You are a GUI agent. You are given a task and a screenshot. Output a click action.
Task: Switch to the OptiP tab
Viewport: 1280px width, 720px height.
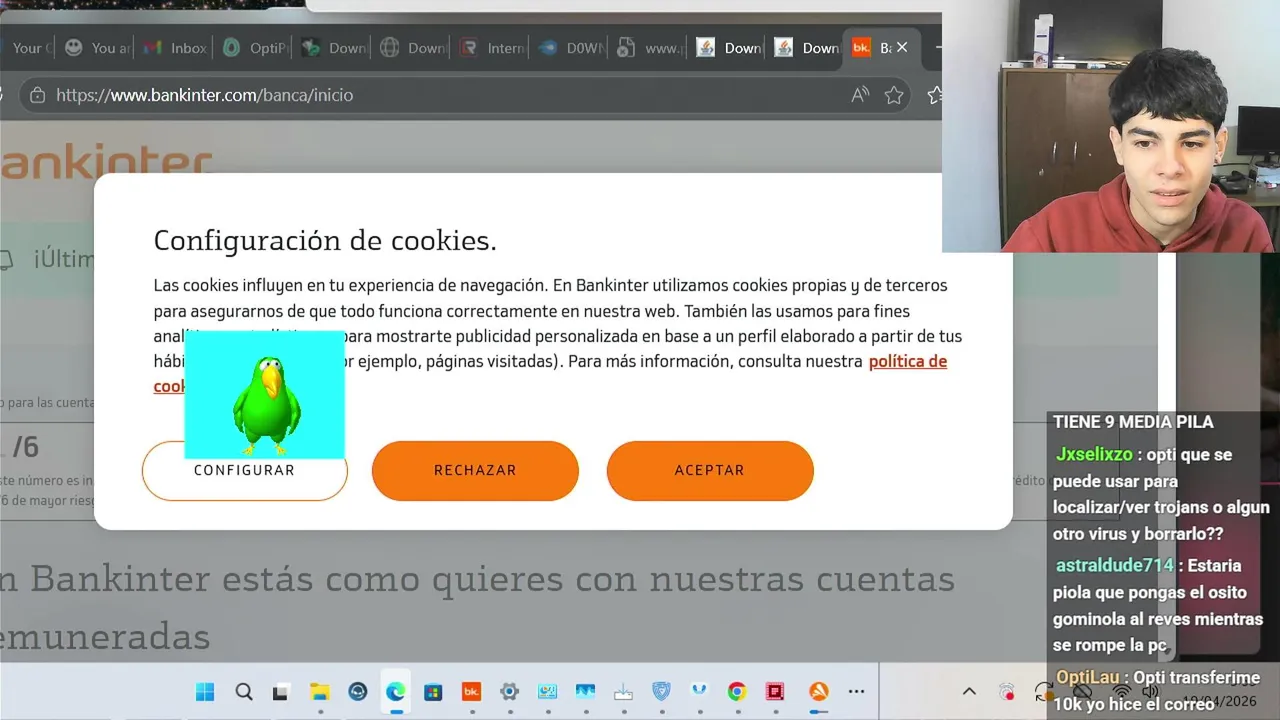(254, 48)
